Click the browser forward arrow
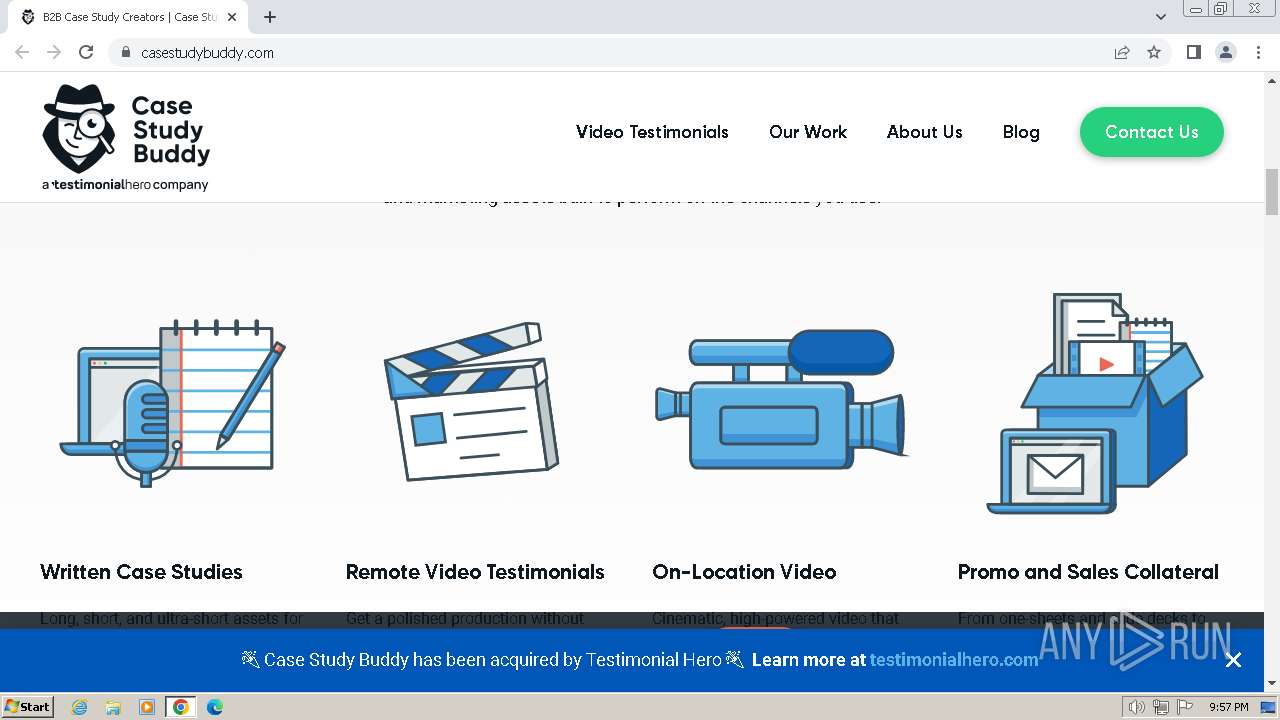Screen dimensions: 1280x720 [54, 52]
